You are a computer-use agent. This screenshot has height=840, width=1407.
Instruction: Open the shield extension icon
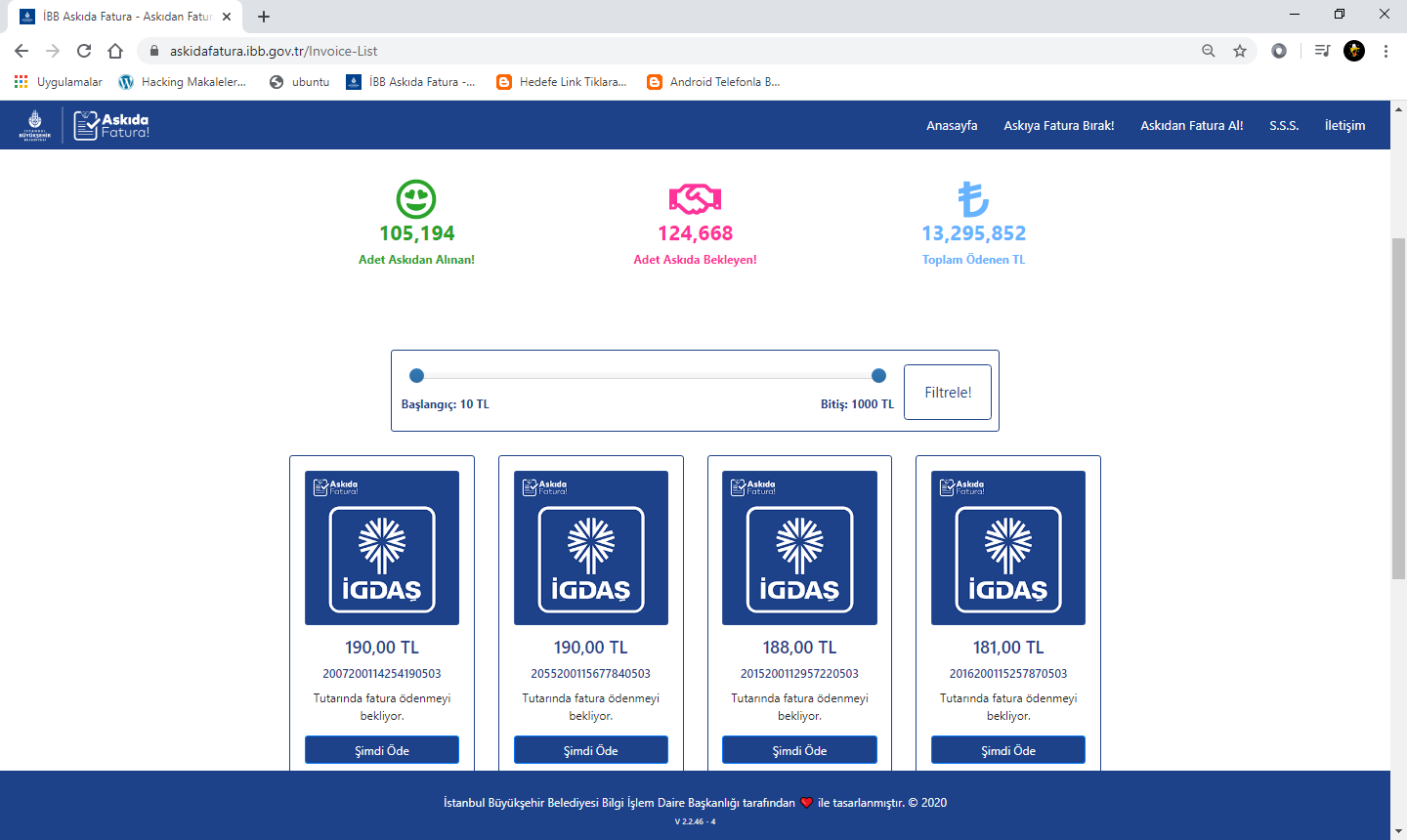1279,51
